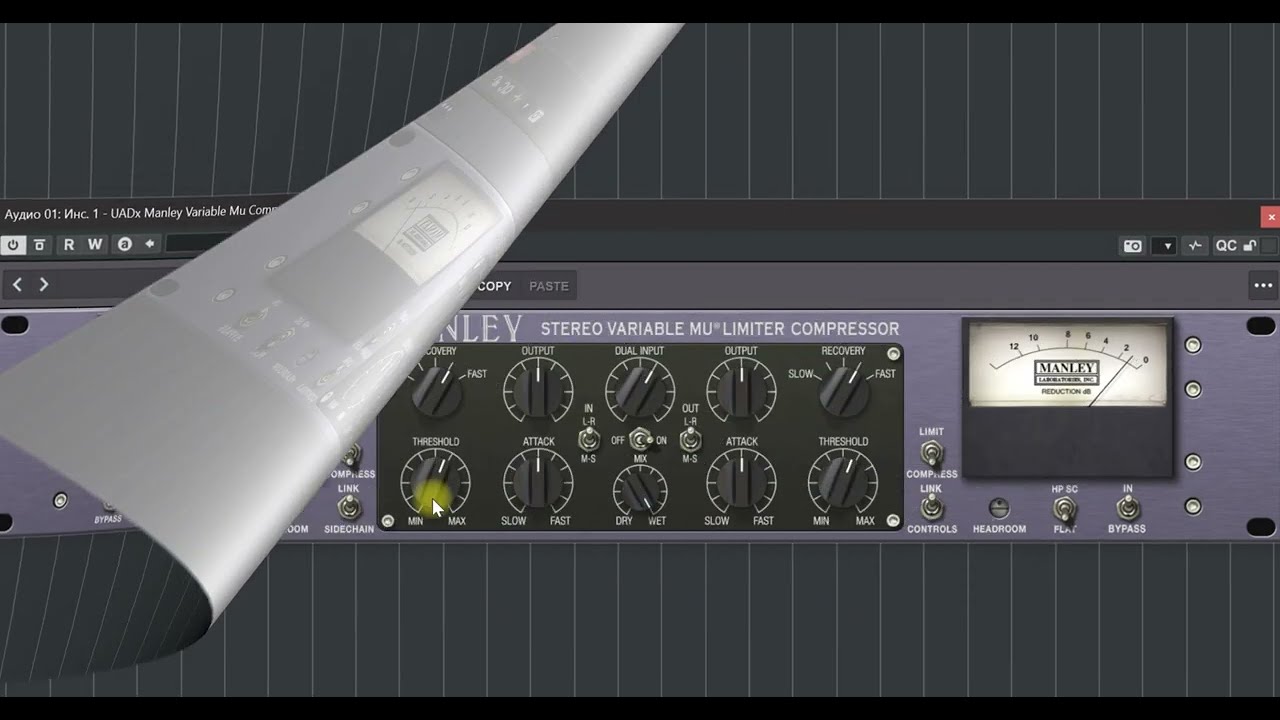This screenshot has height=720, width=1280.
Task: Click the automation 'a' circle icon
Action: coord(124,245)
